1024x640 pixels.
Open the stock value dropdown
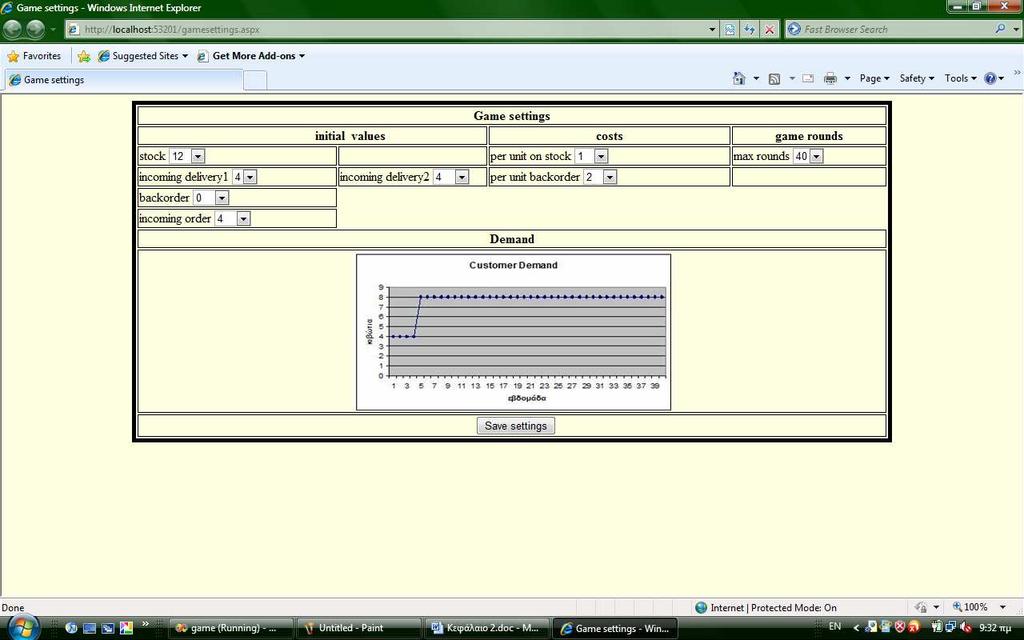tap(198, 156)
